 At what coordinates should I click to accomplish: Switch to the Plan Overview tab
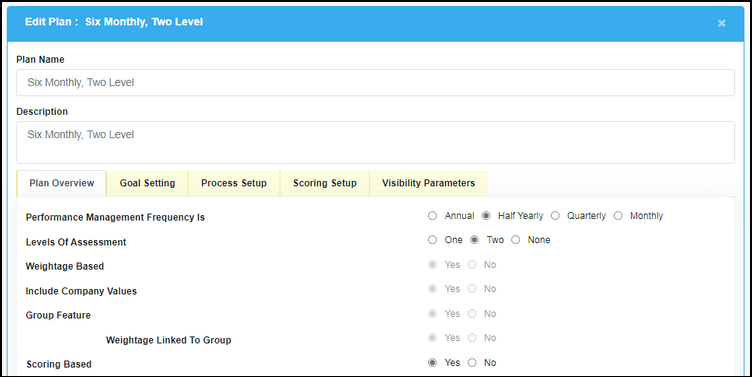(x=61, y=183)
